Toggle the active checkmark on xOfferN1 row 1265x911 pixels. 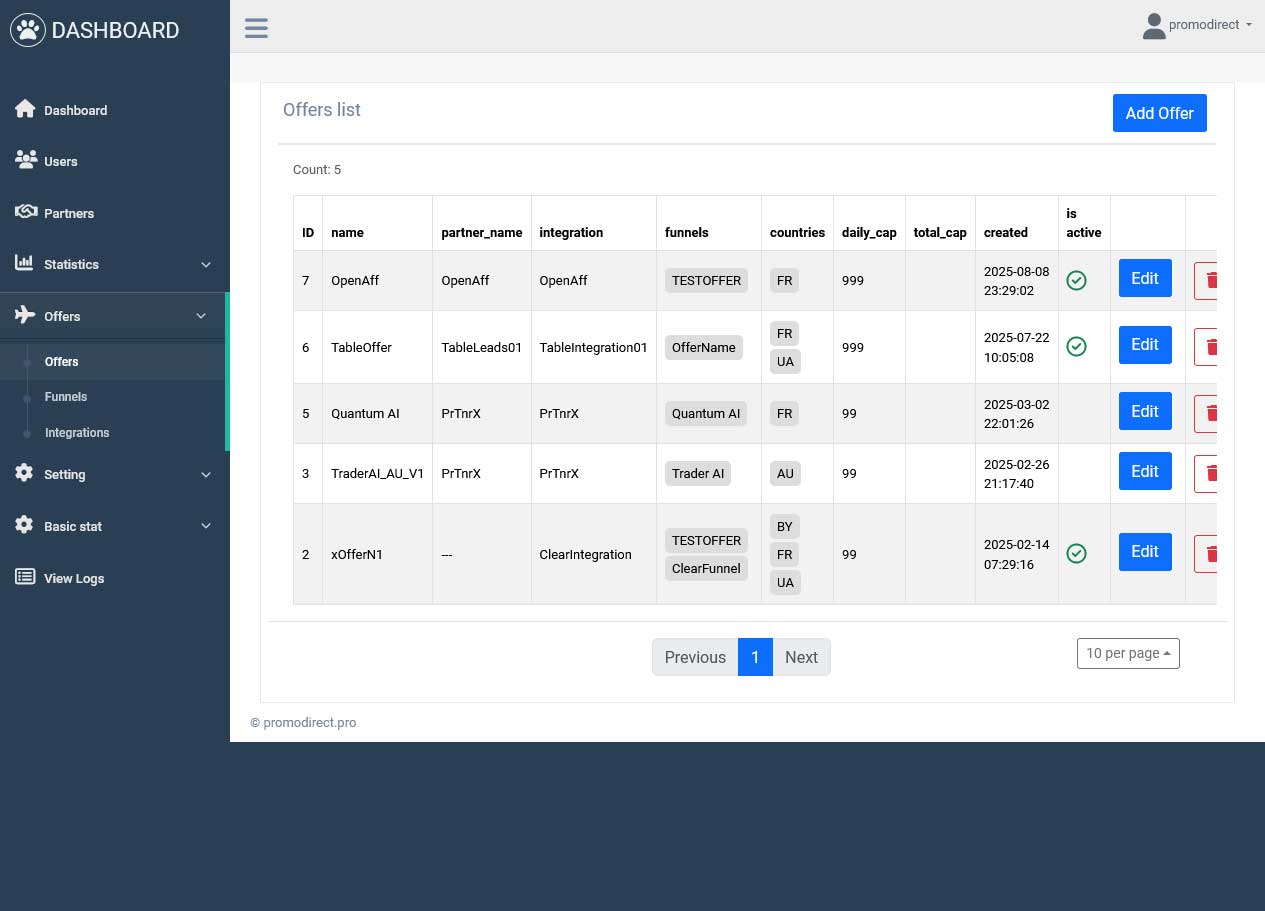1076,553
